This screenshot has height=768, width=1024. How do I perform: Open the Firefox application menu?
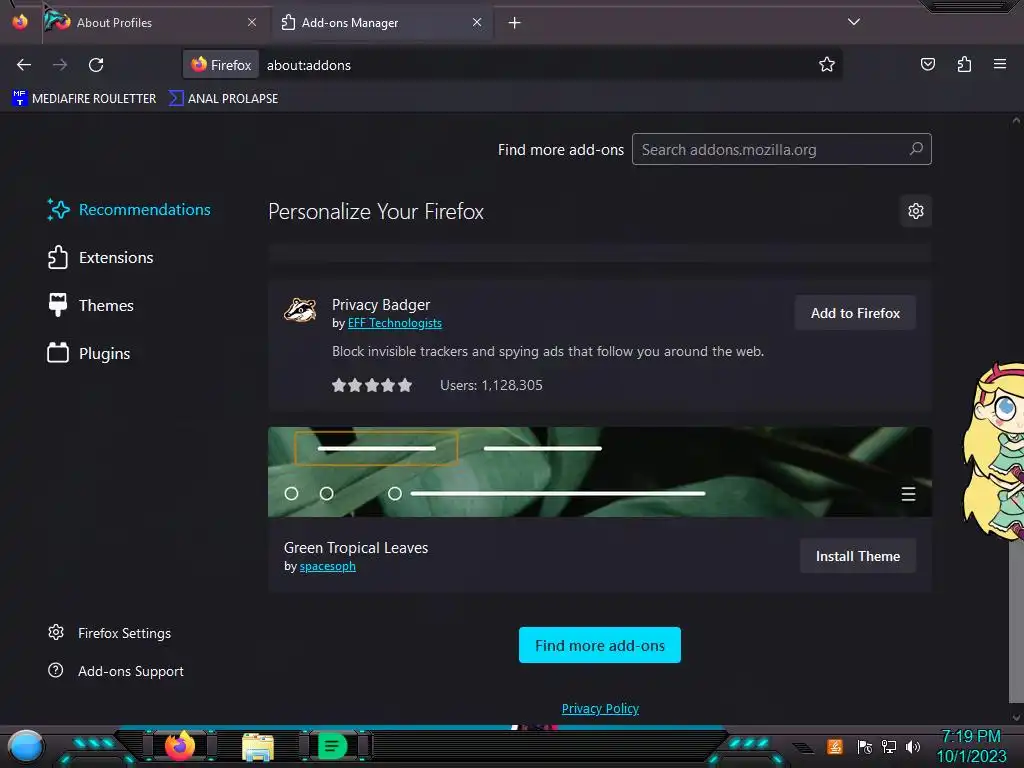tap(1000, 64)
